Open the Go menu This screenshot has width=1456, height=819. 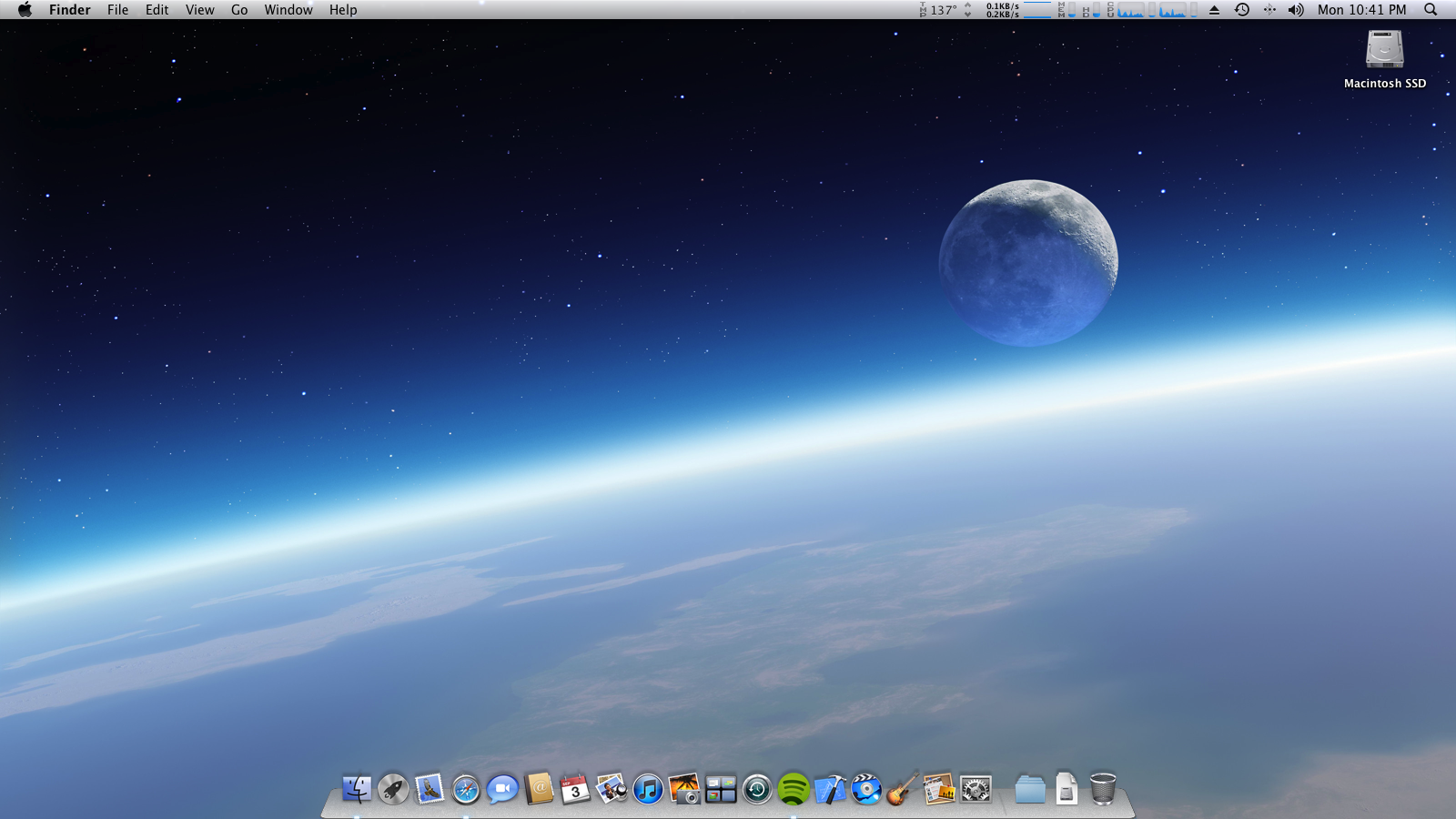(239, 10)
